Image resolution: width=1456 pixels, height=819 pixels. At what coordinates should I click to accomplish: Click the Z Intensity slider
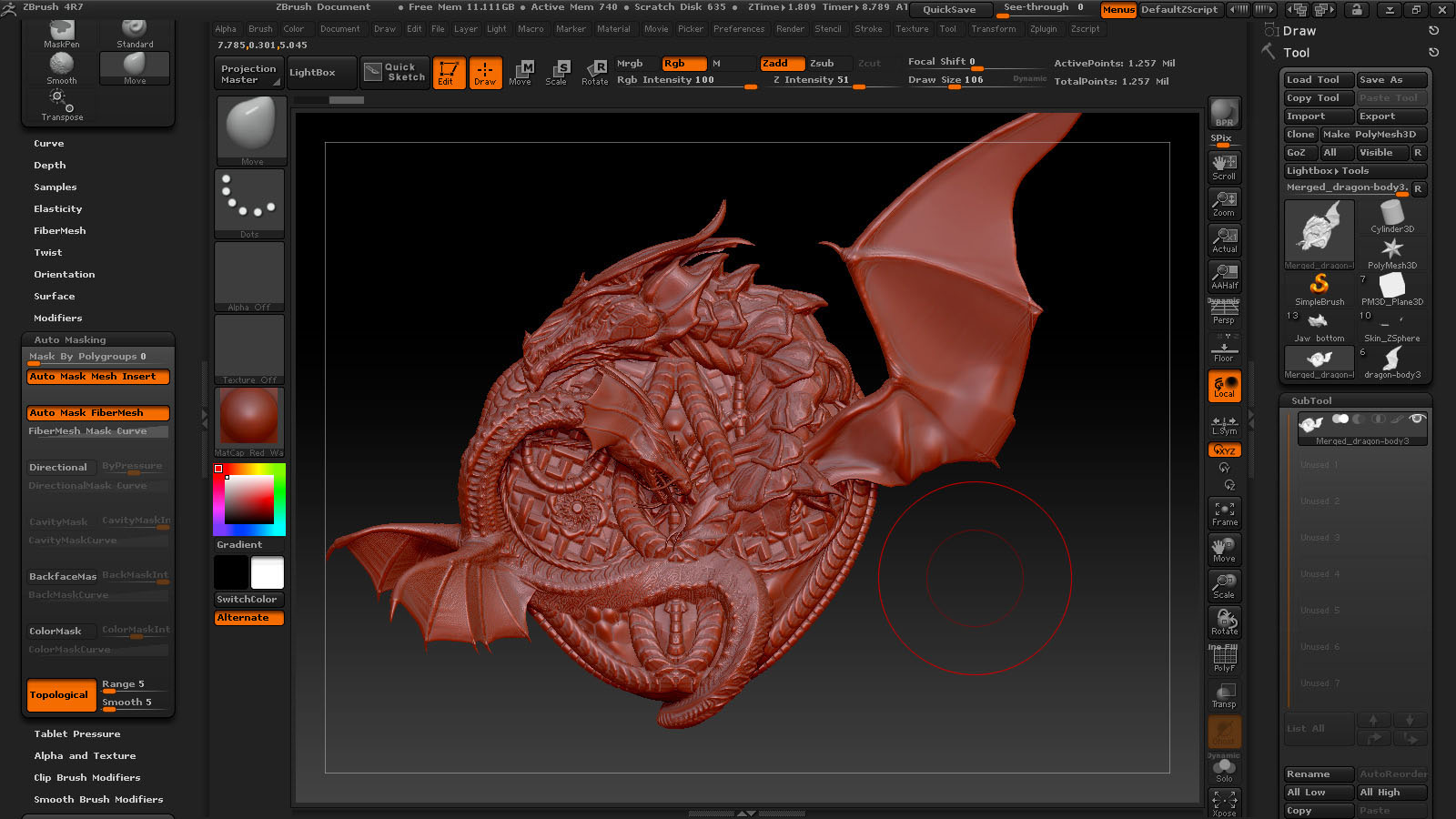click(816, 80)
